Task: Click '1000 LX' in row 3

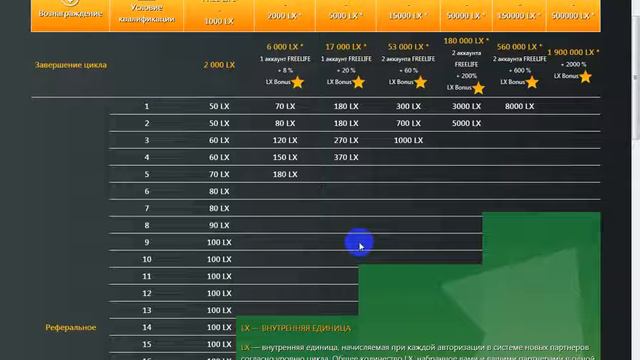Action: pyautogui.click(x=408, y=140)
